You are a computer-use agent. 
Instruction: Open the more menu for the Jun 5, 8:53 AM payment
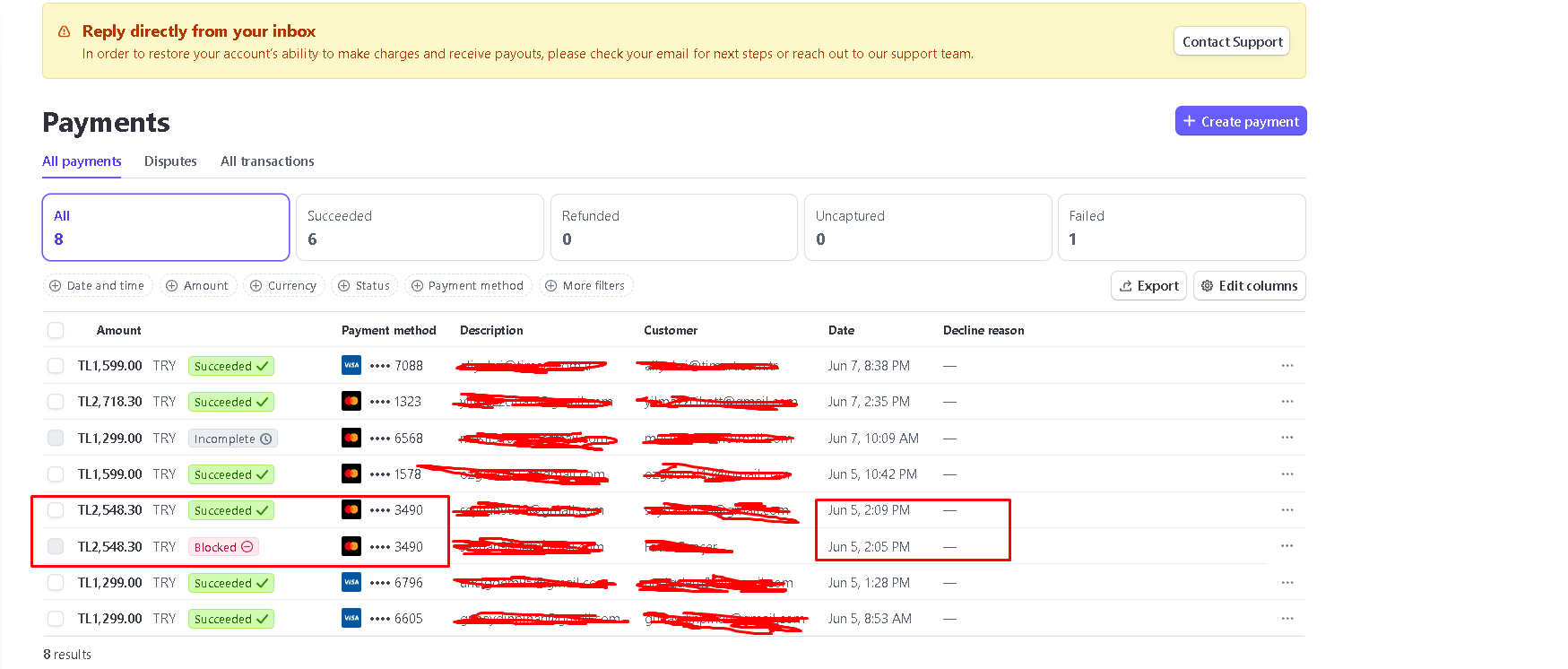1287,618
